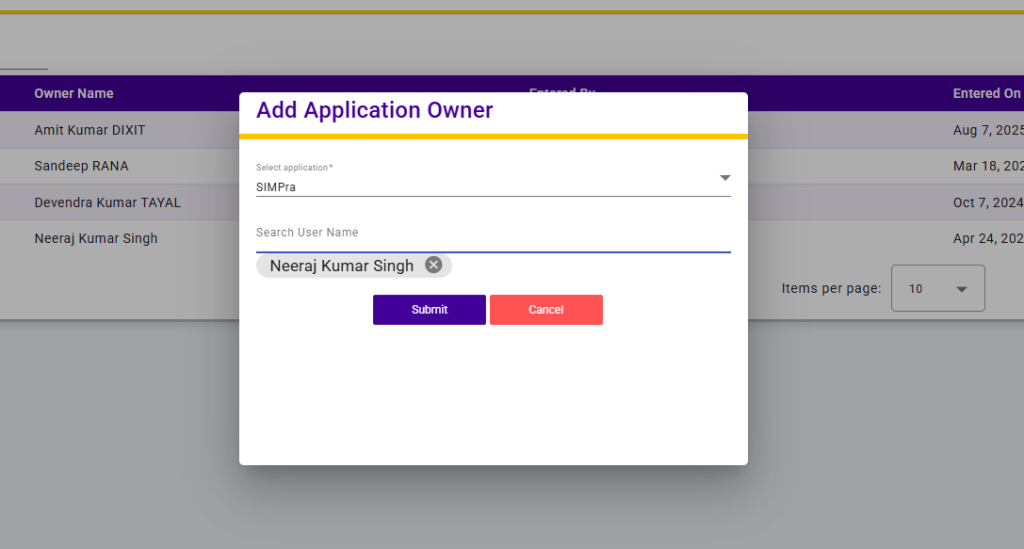Select the Amit Kumar DIXIT table row
The width and height of the screenshot is (1024, 549).
(90, 131)
